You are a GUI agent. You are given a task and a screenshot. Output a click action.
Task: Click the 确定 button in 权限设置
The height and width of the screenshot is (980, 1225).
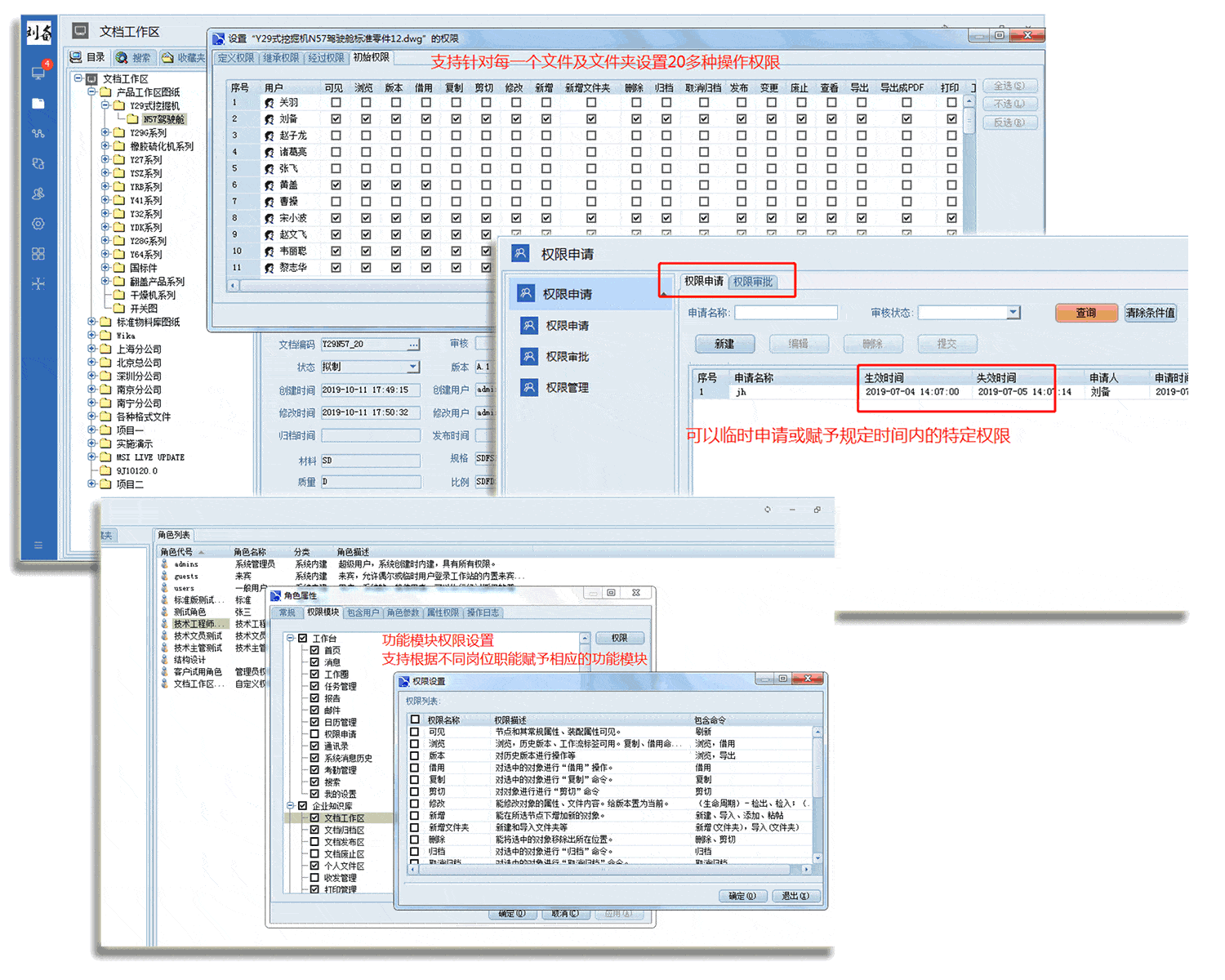coord(742,896)
